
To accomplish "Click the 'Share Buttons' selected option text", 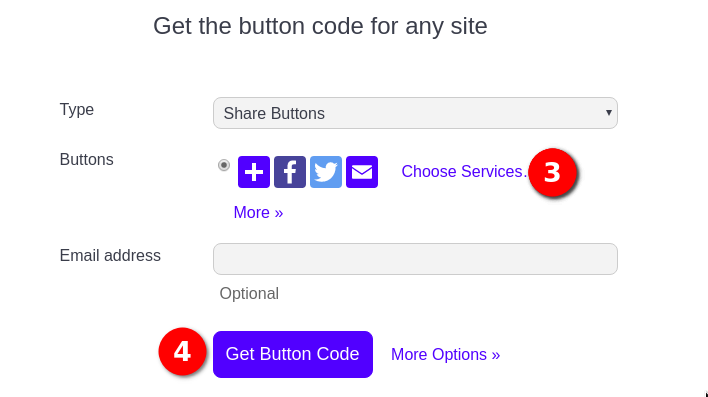I will [x=274, y=113].
